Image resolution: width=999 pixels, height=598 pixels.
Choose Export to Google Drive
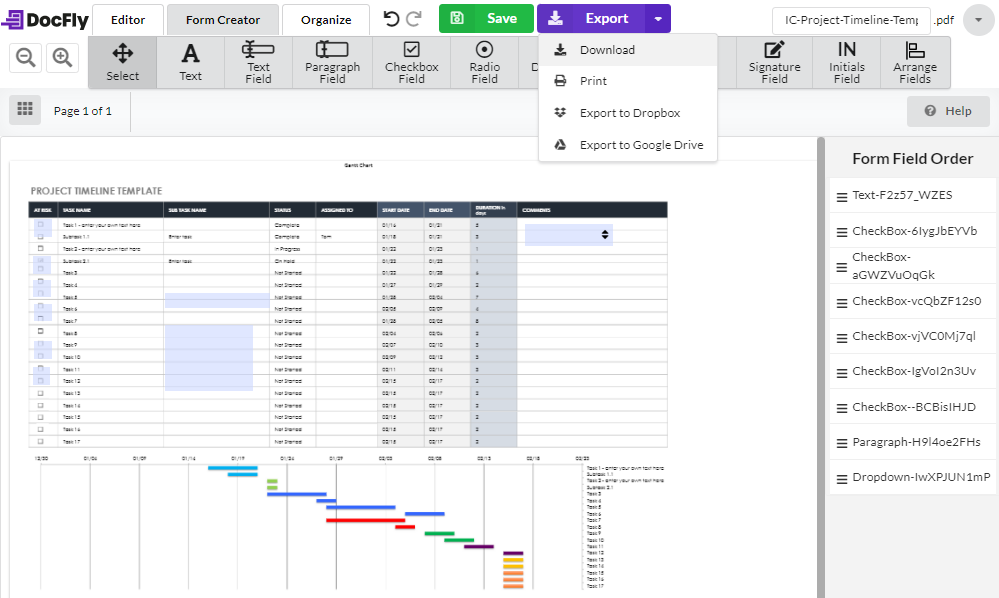pyautogui.click(x=641, y=145)
